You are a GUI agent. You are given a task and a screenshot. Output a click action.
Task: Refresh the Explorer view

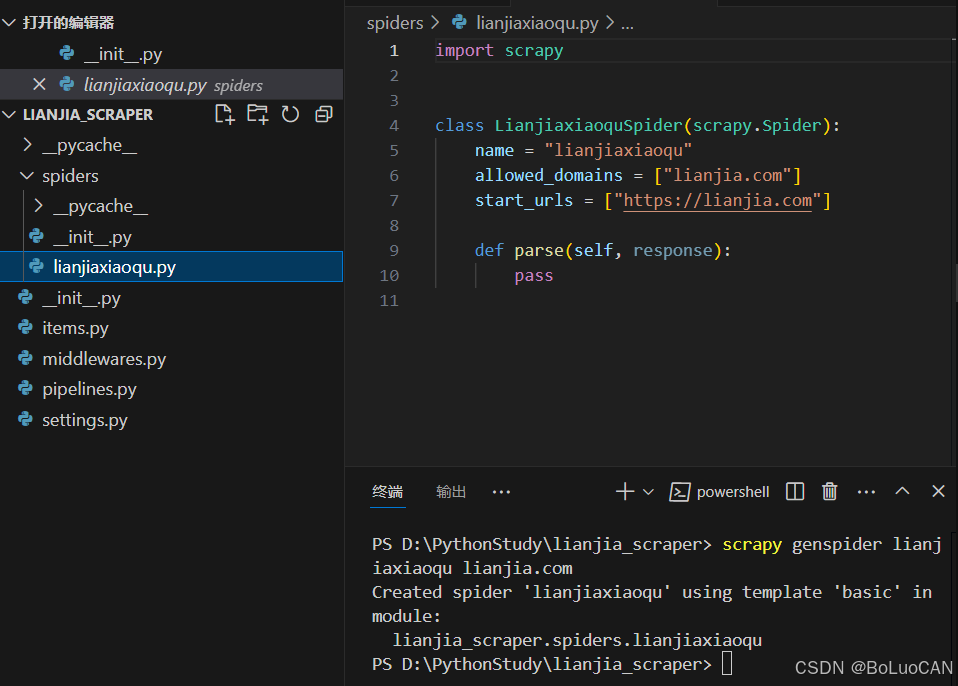tap(290, 114)
